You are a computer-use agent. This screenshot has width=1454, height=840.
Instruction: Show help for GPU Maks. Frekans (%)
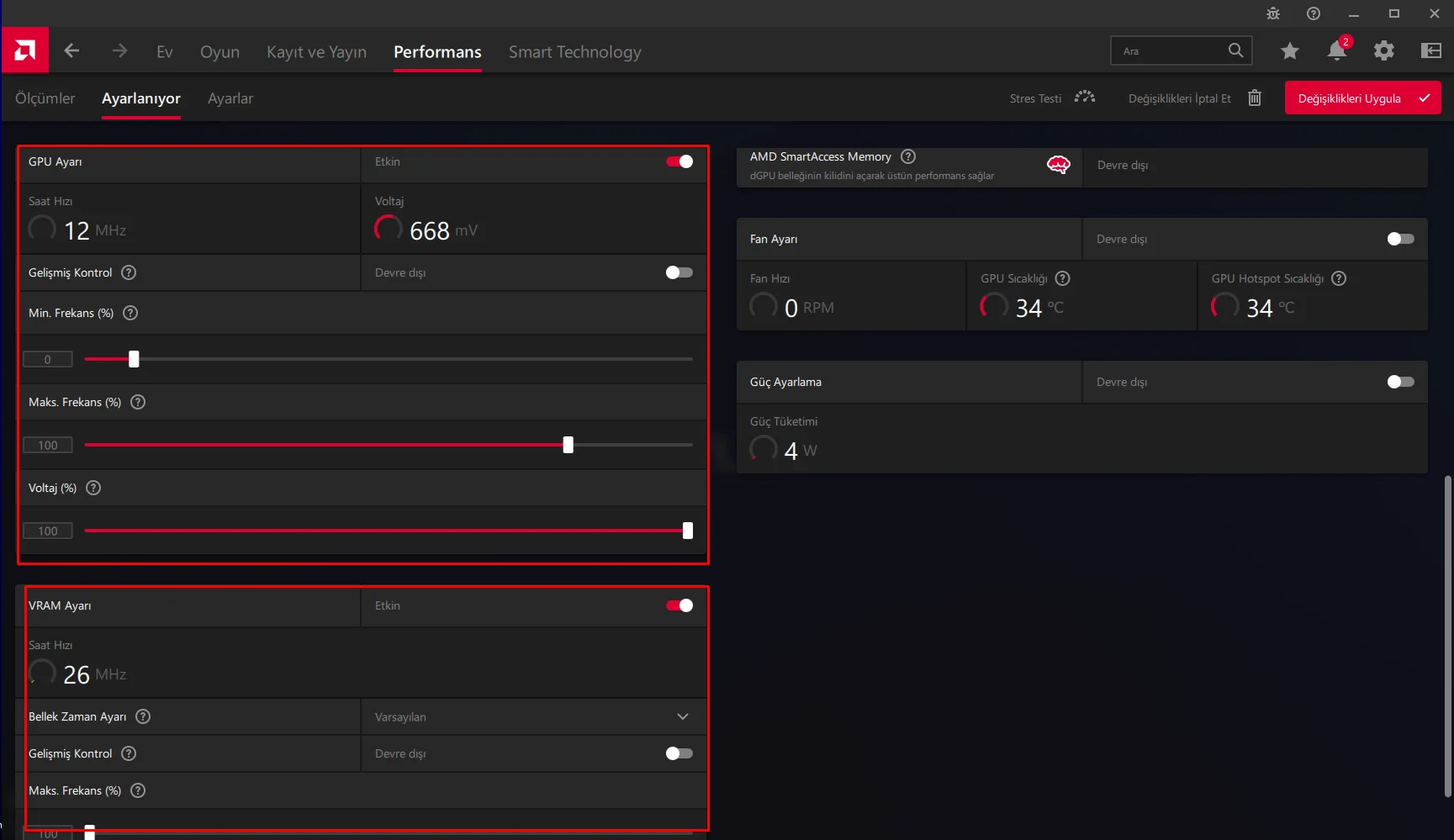coord(138,402)
